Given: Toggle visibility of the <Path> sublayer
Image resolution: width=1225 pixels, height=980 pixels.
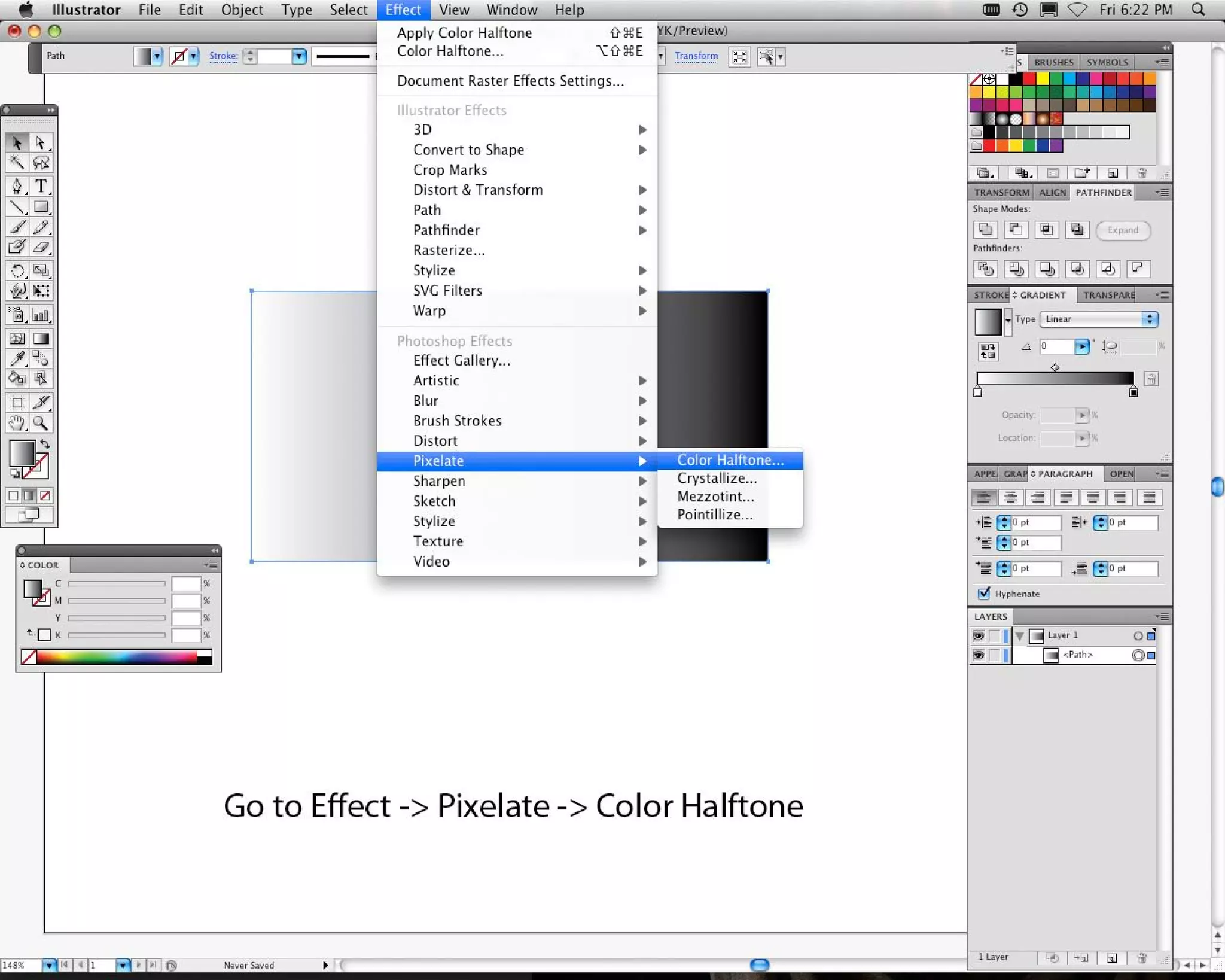Looking at the screenshot, I should pyautogui.click(x=979, y=655).
